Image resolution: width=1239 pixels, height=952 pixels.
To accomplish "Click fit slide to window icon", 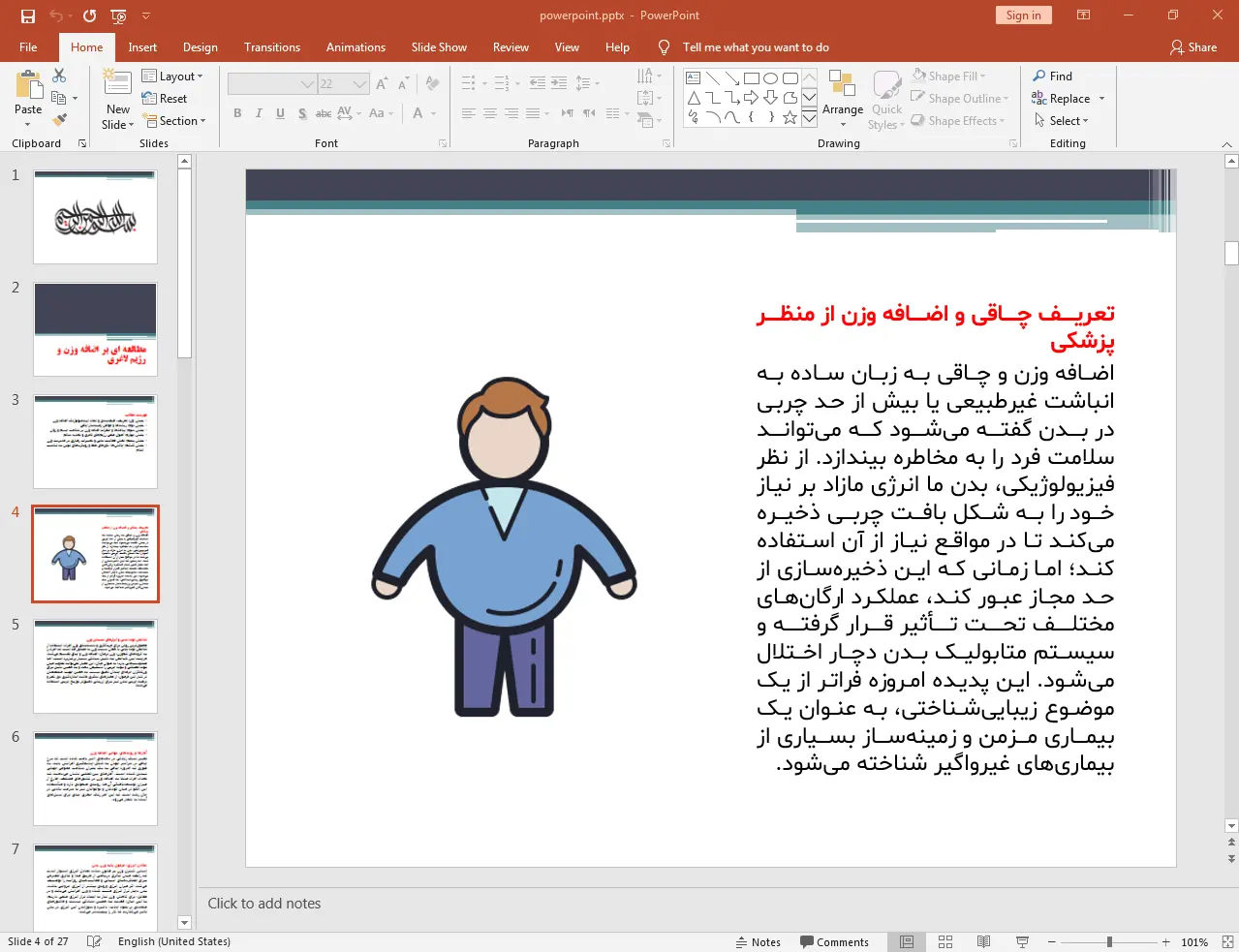I will point(1226,941).
